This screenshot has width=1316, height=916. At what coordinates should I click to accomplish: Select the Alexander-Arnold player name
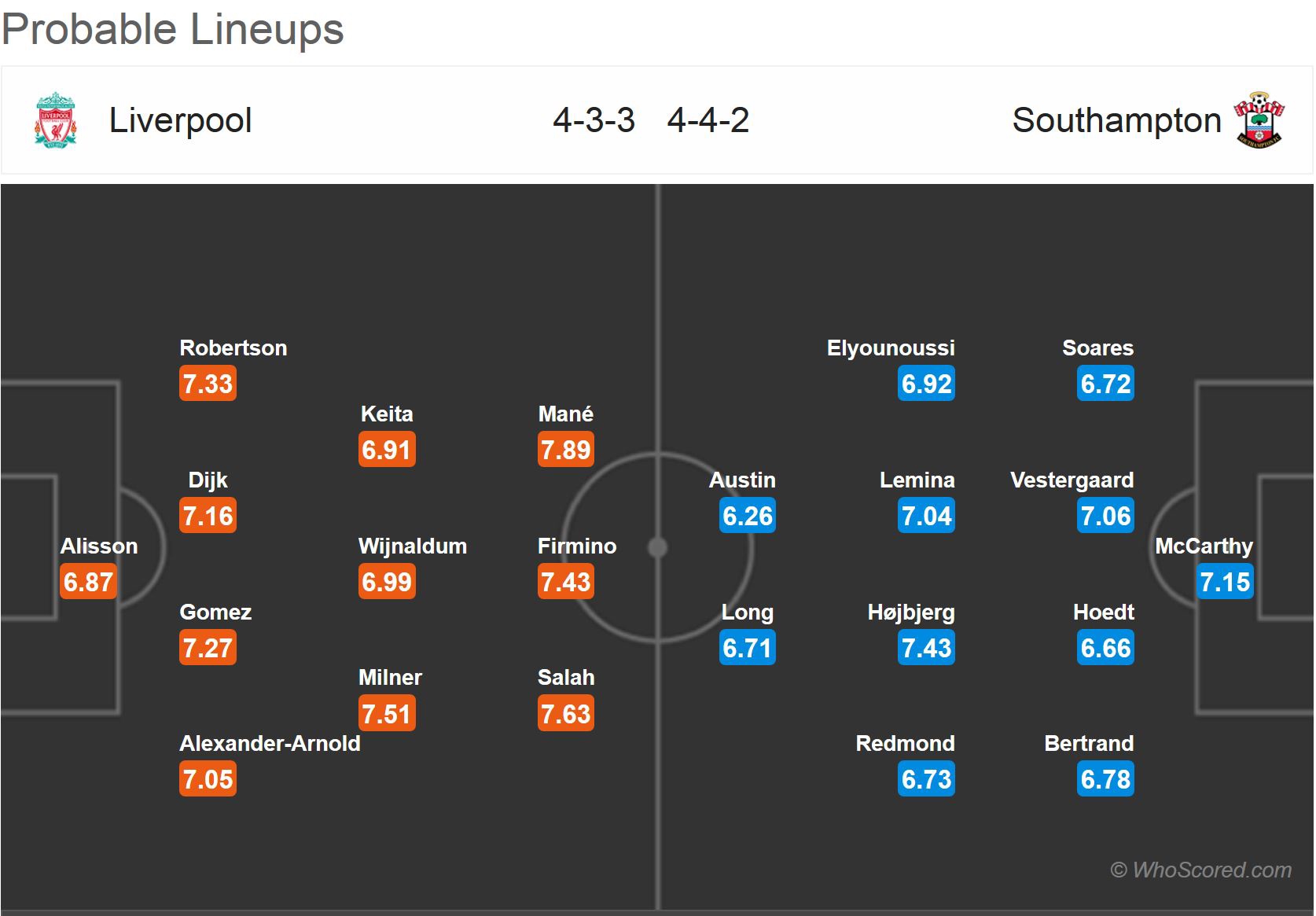pos(270,743)
